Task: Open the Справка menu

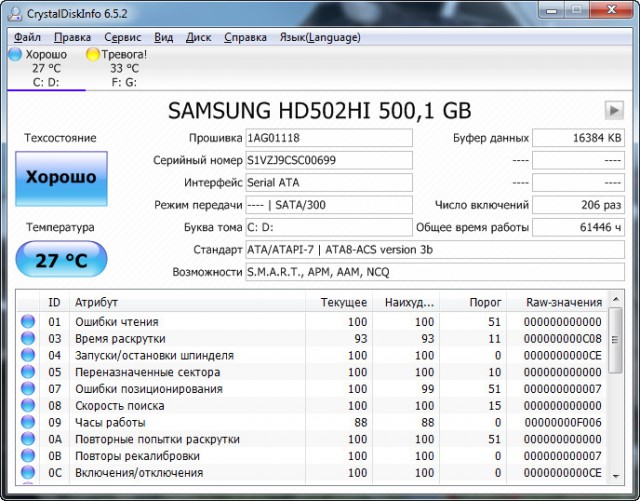Action: [x=245, y=38]
